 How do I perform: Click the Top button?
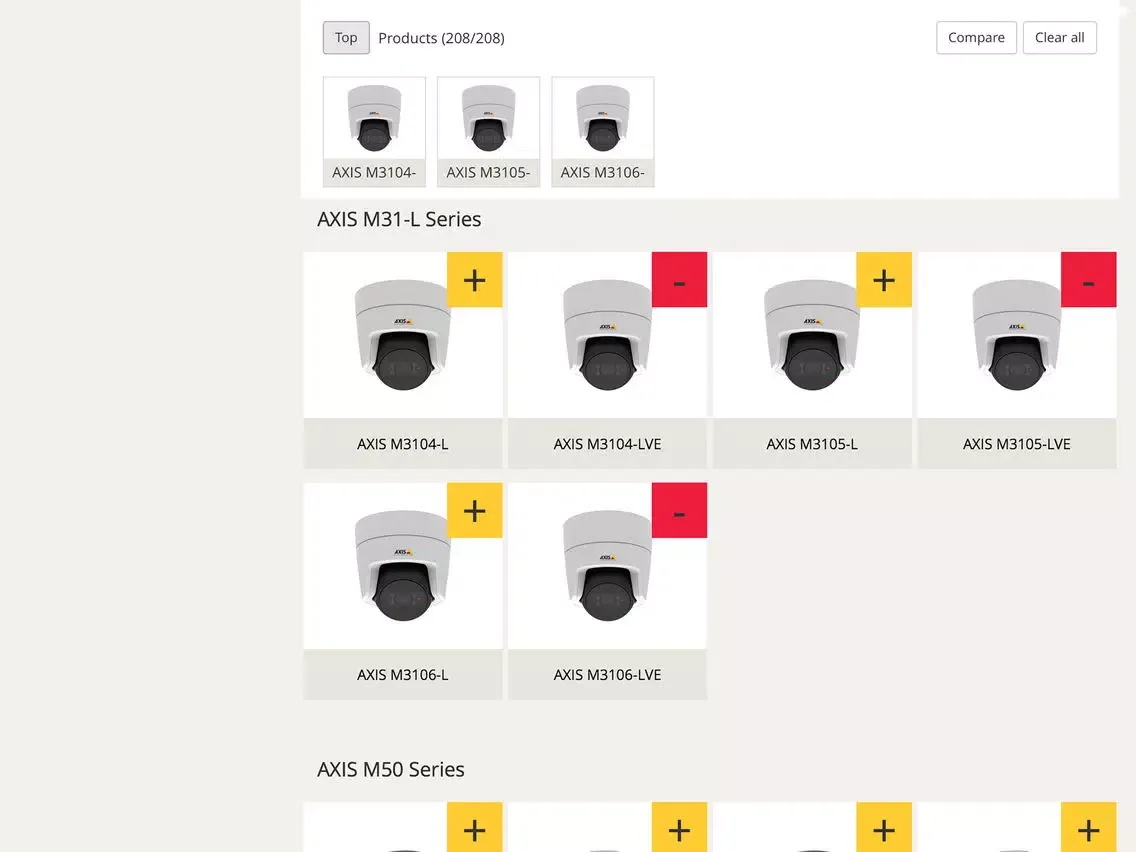point(346,38)
